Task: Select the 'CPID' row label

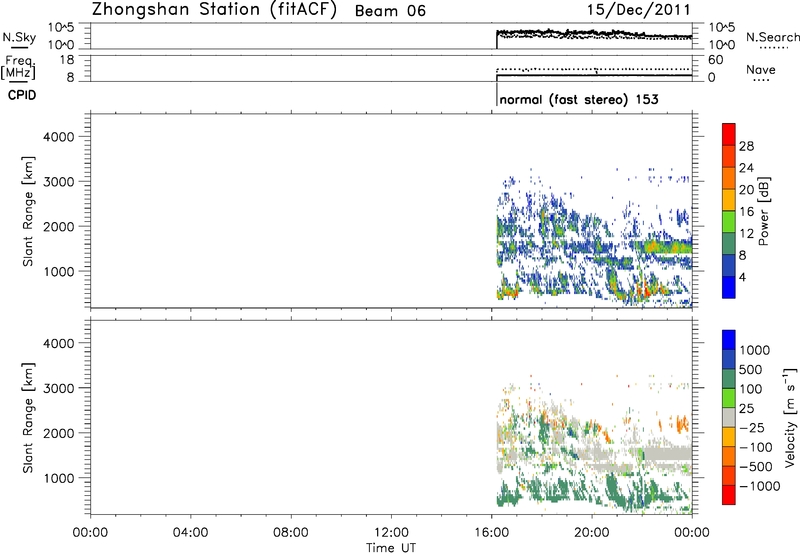Action: (x=22, y=95)
